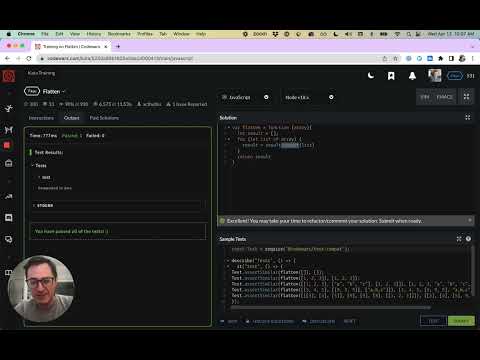
Task: Open the Kata practice sidebar icon
Action: point(9,108)
